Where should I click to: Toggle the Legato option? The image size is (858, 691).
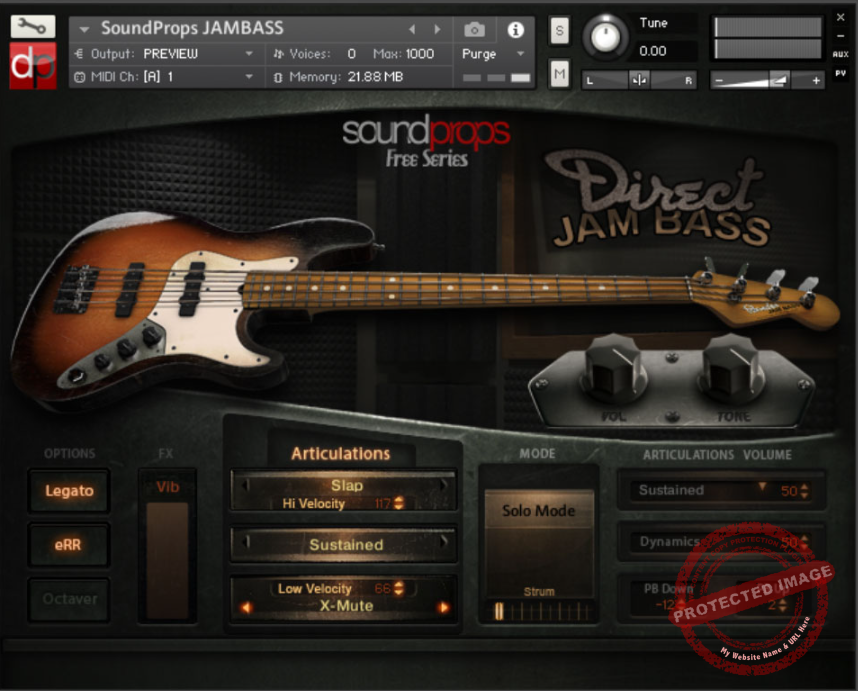(69, 491)
